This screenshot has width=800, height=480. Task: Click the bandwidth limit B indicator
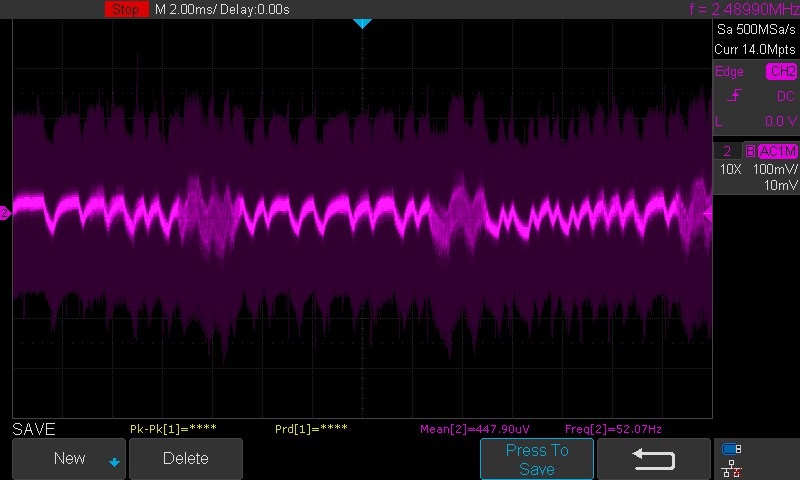[750, 151]
